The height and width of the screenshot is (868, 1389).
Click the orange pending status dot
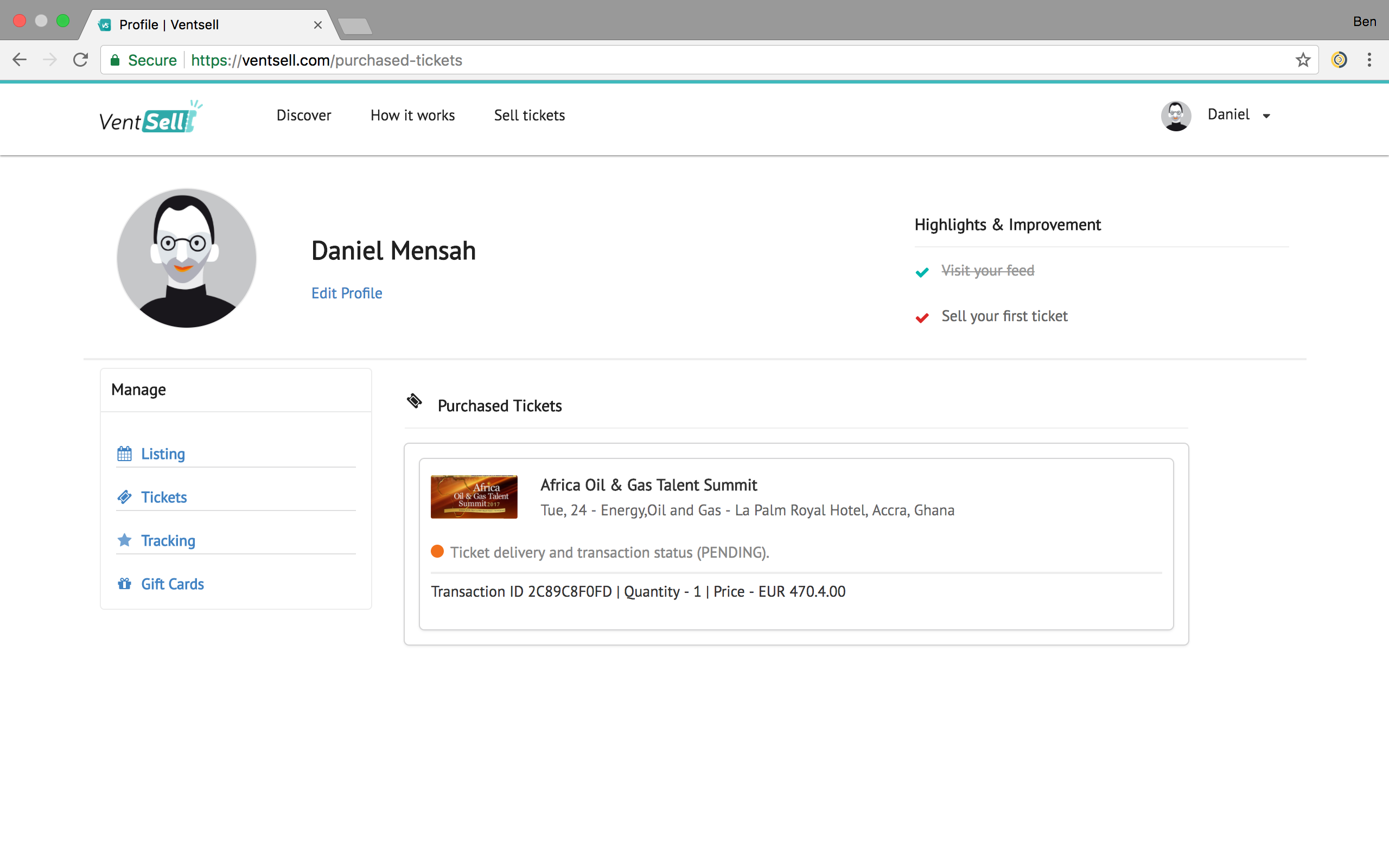(437, 552)
